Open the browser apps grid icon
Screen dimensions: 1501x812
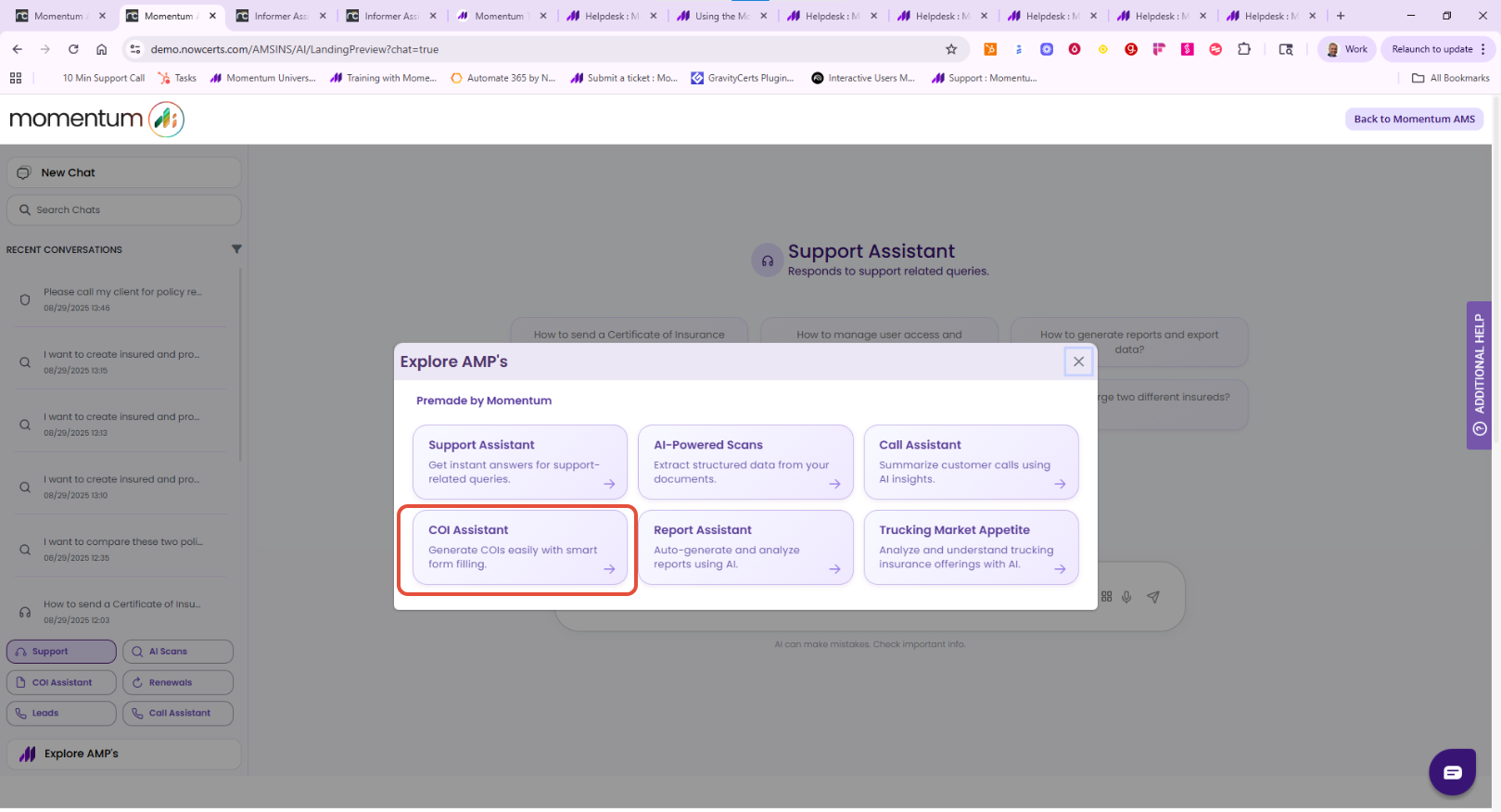pos(16,78)
